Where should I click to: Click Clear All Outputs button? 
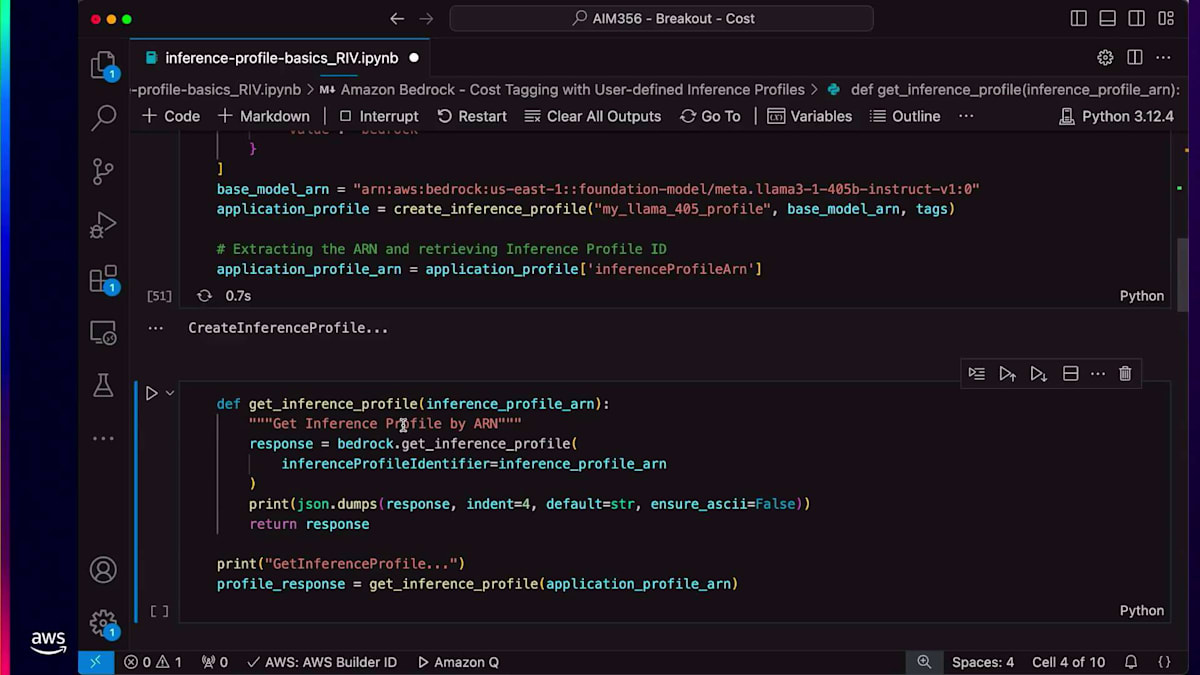pyautogui.click(x=592, y=116)
